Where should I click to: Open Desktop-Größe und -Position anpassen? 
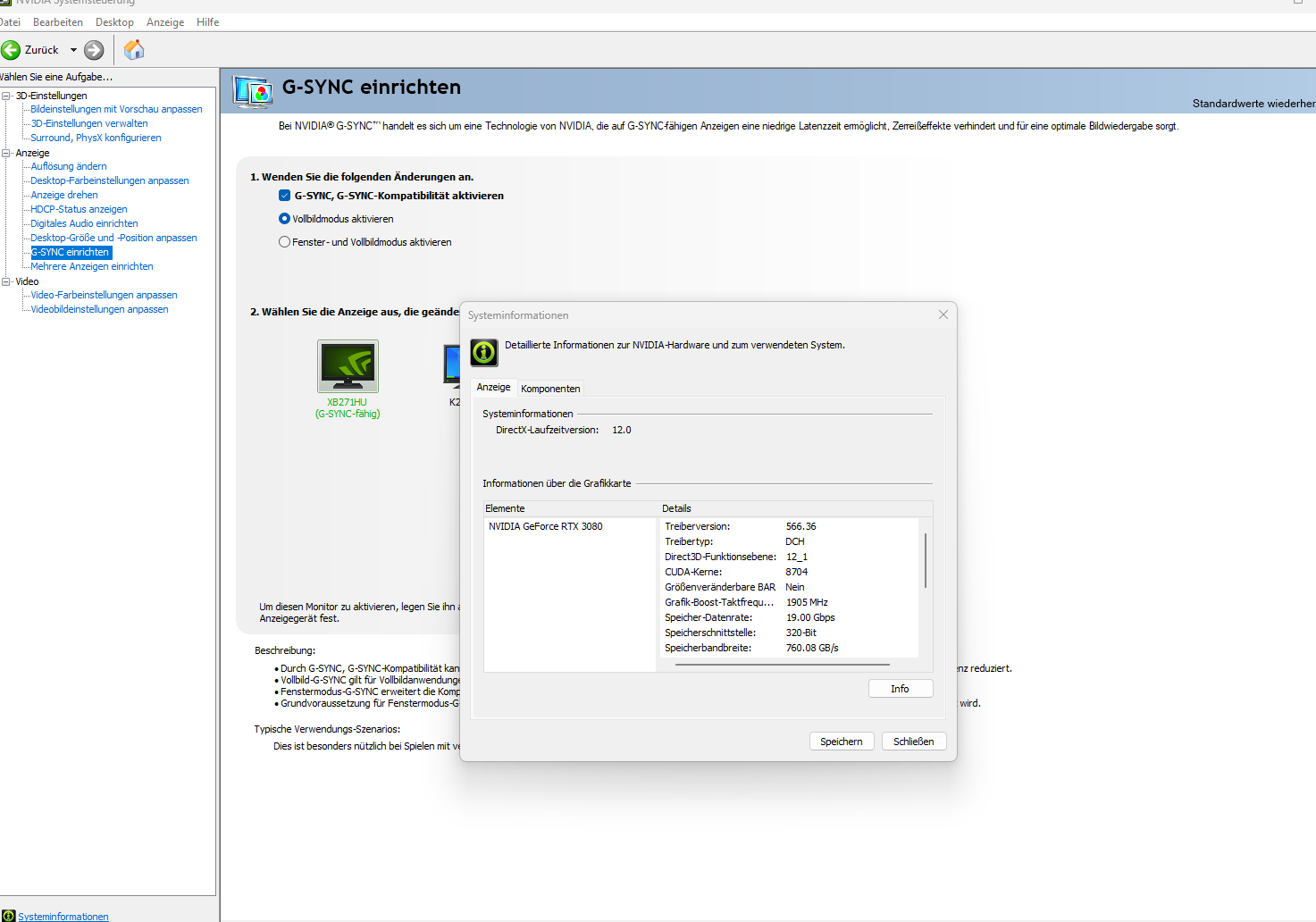(x=113, y=238)
